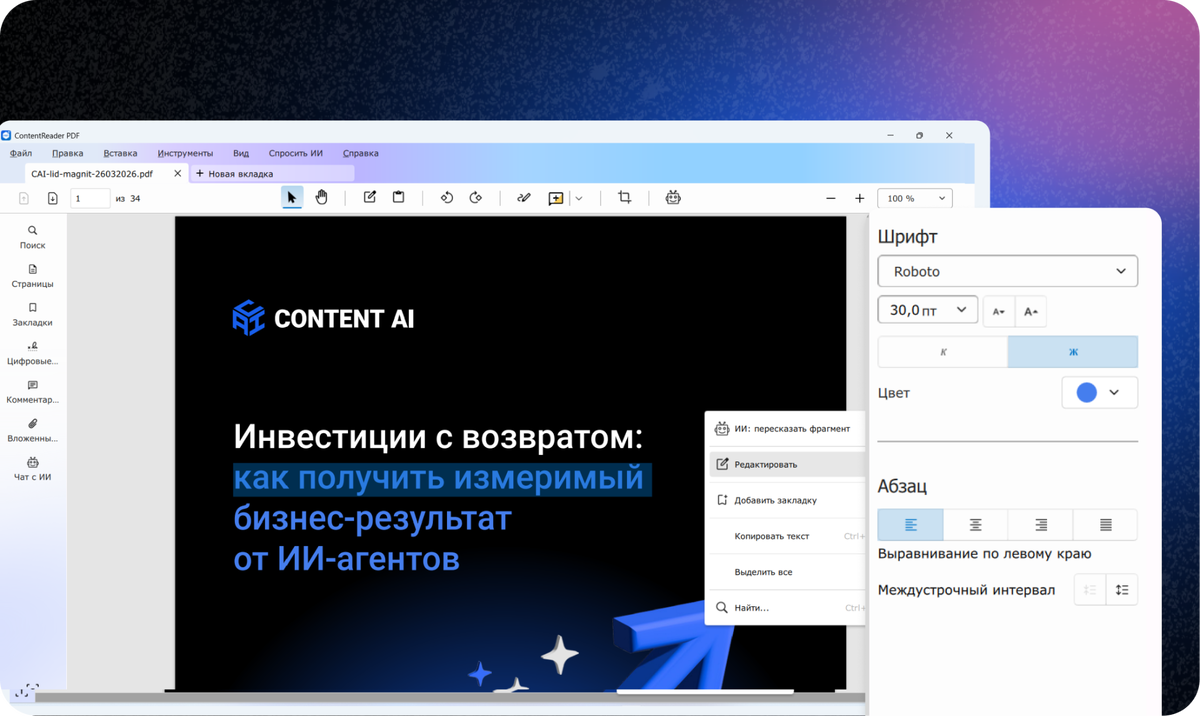Open the AI robot assistant in toolbar

tap(673, 198)
